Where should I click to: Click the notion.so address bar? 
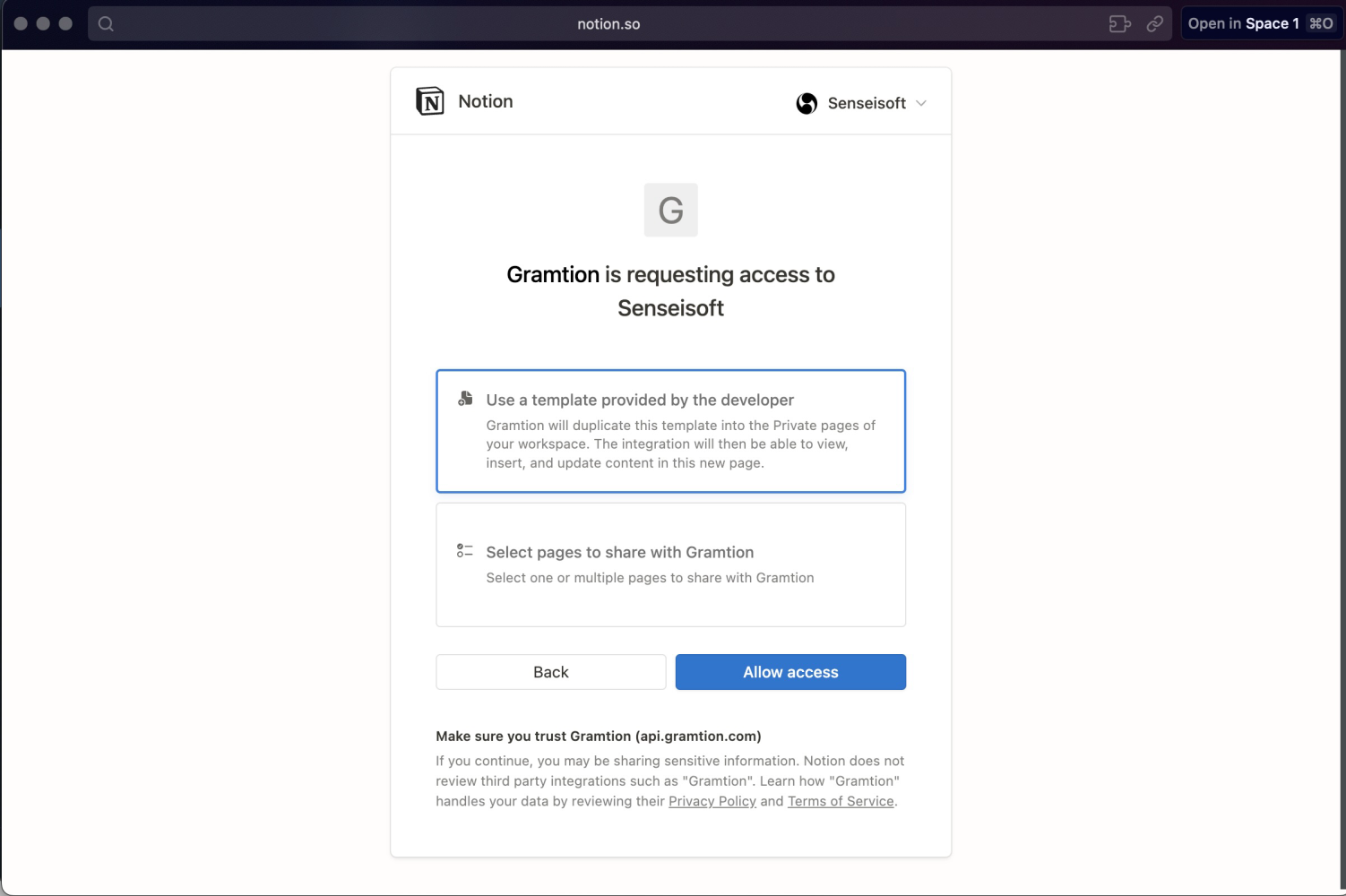click(x=608, y=24)
